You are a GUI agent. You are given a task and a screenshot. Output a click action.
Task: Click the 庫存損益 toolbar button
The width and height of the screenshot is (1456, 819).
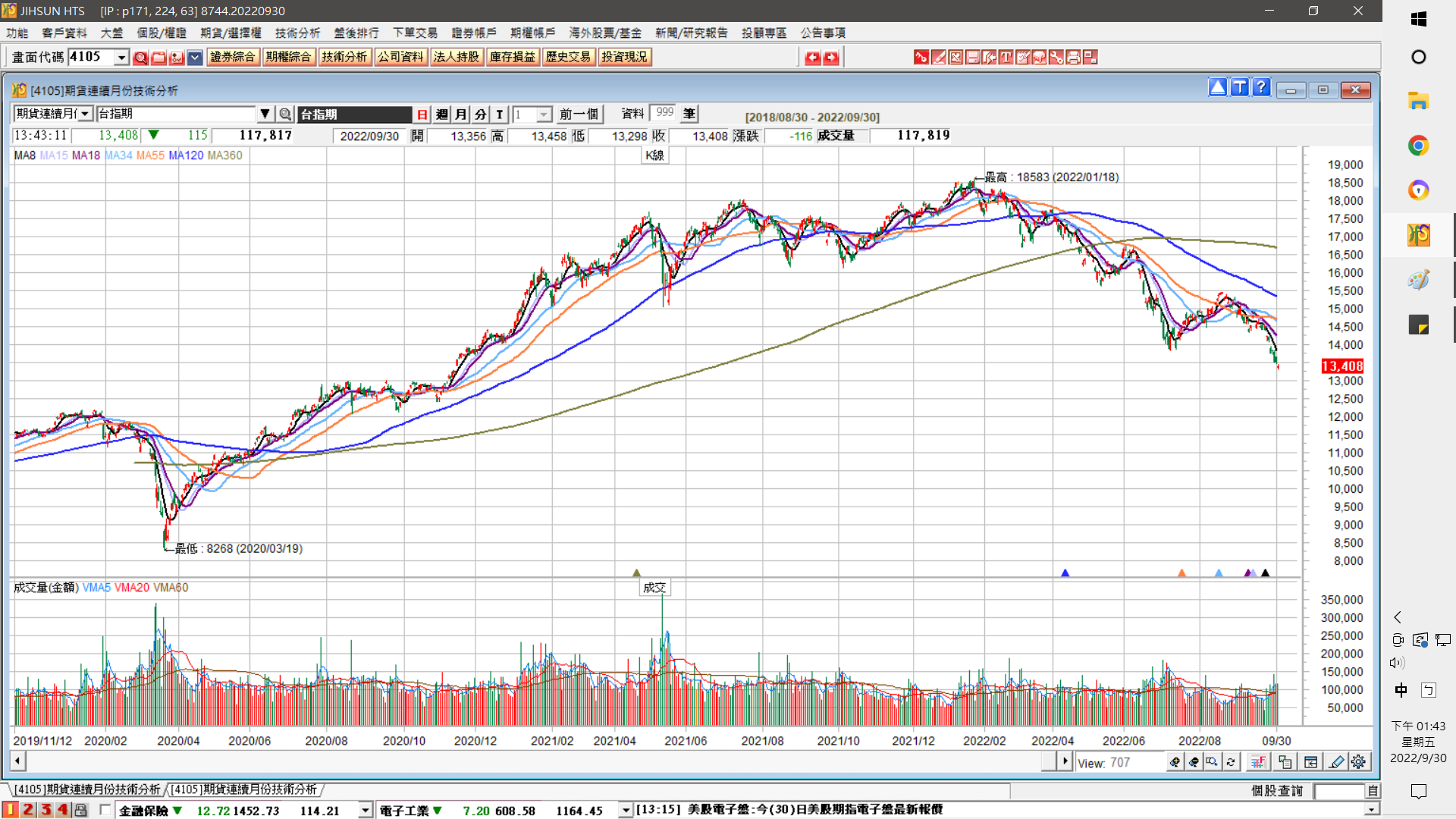[513, 58]
